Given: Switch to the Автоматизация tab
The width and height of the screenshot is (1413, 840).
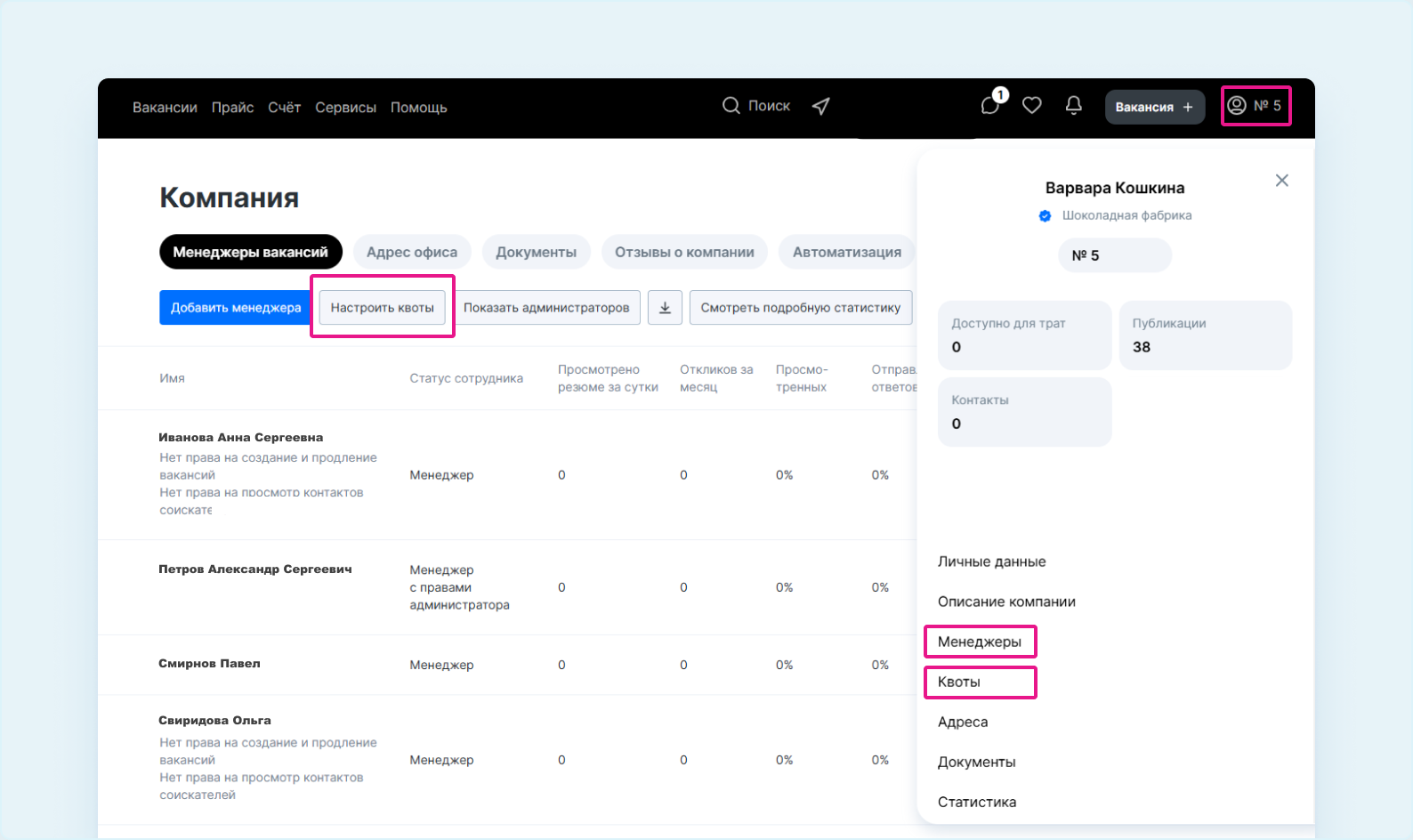Looking at the screenshot, I should (x=847, y=252).
